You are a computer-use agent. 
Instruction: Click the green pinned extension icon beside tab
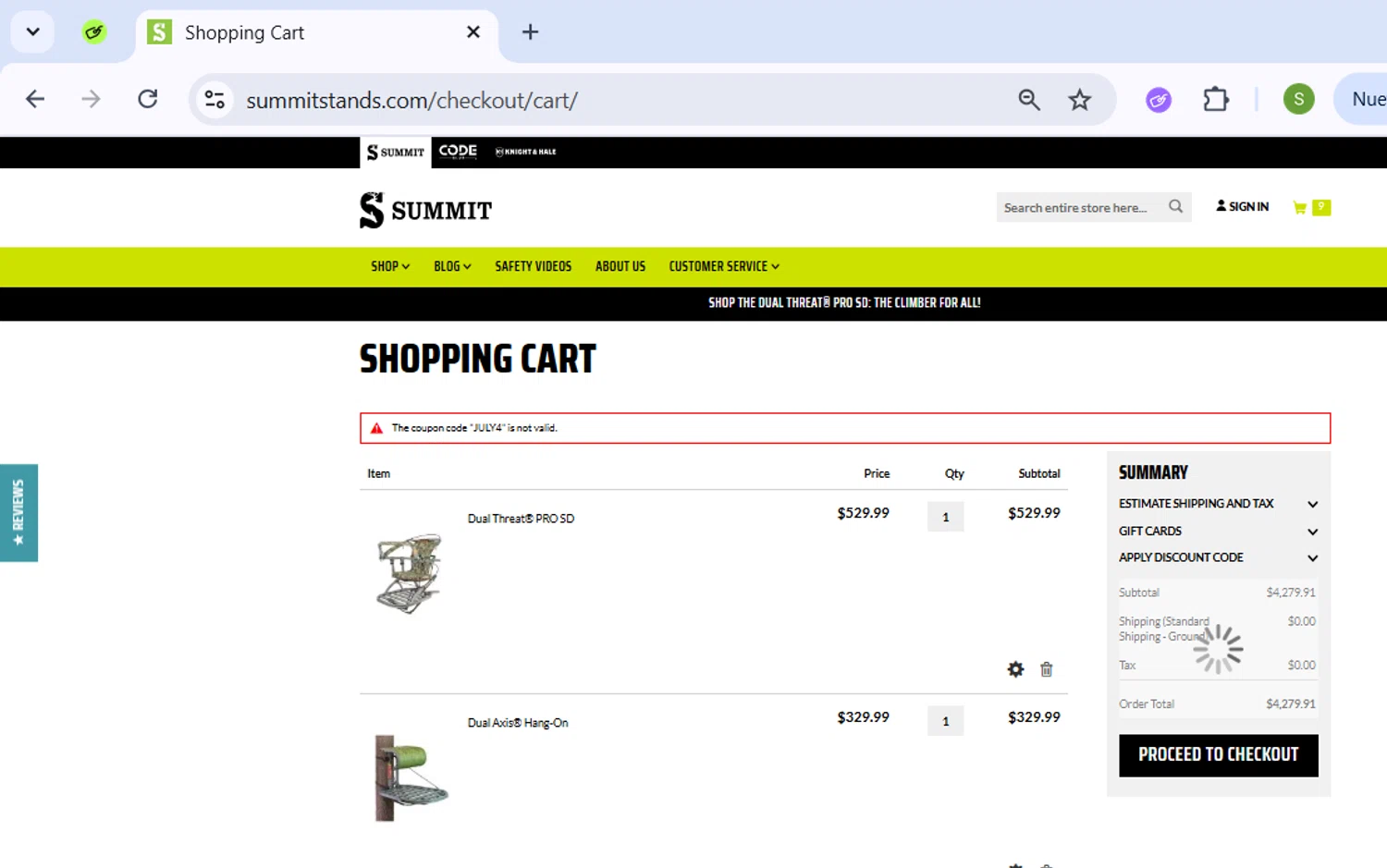tap(94, 32)
